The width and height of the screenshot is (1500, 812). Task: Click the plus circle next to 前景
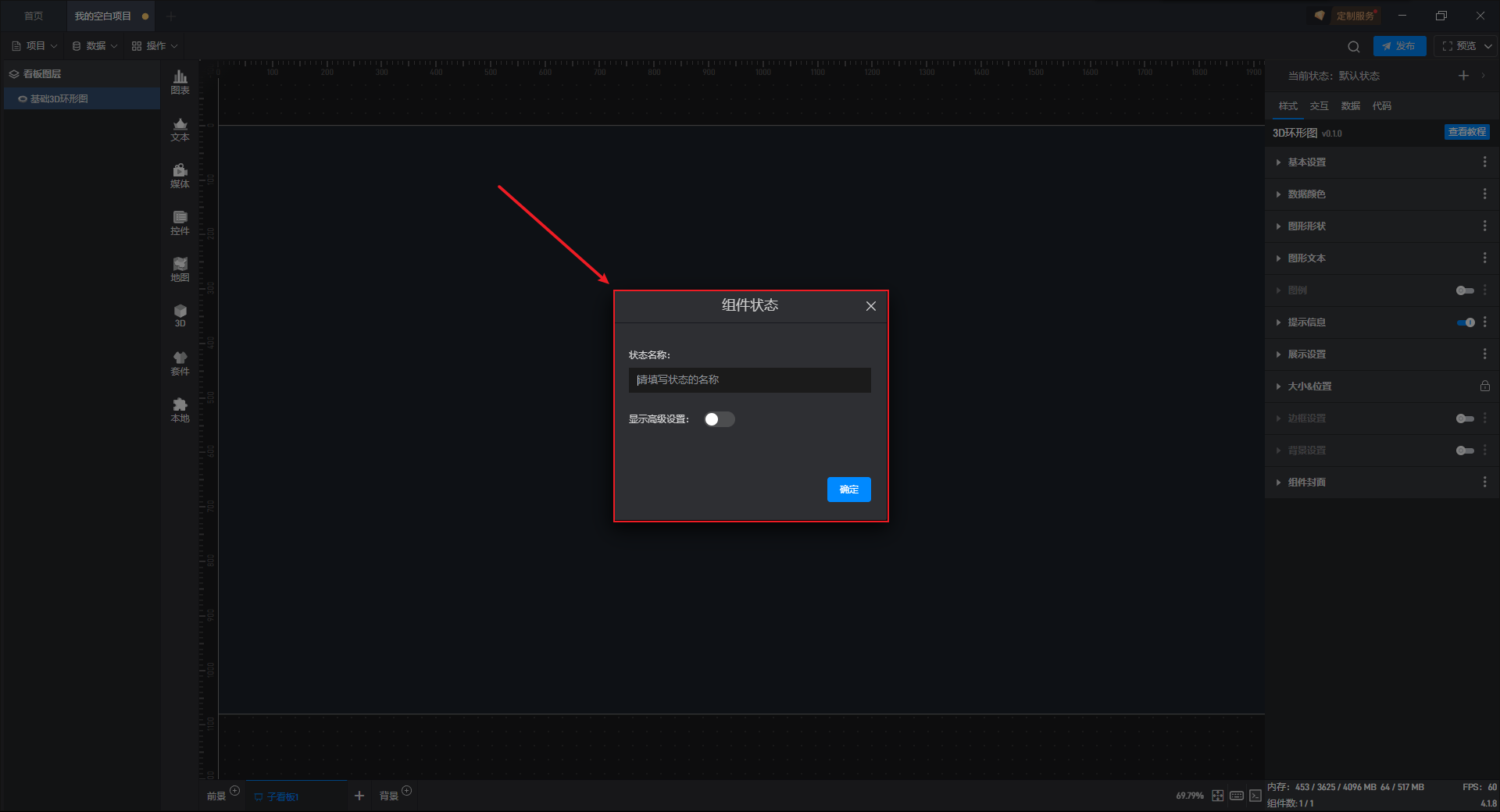pyautogui.click(x=234, y=791)
